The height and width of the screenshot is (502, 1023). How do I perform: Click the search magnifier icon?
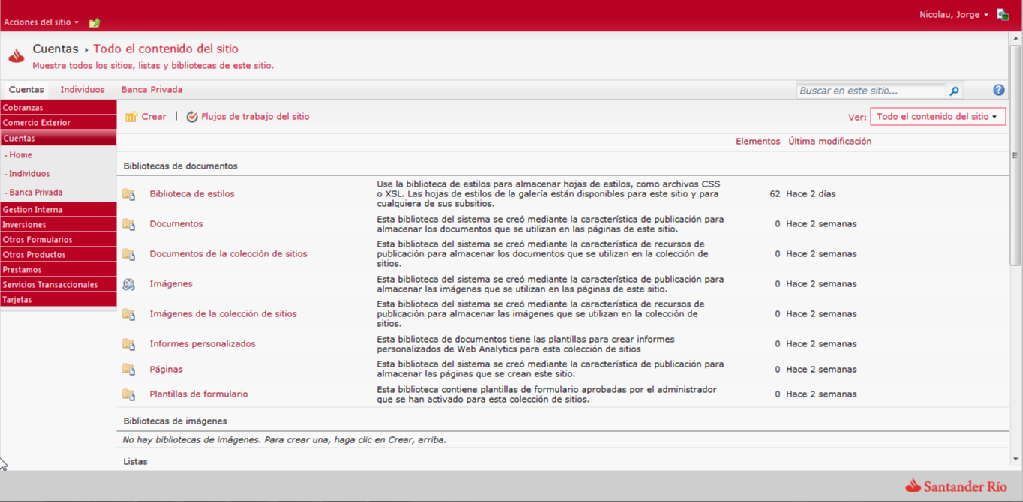click(x=954, y=91)
